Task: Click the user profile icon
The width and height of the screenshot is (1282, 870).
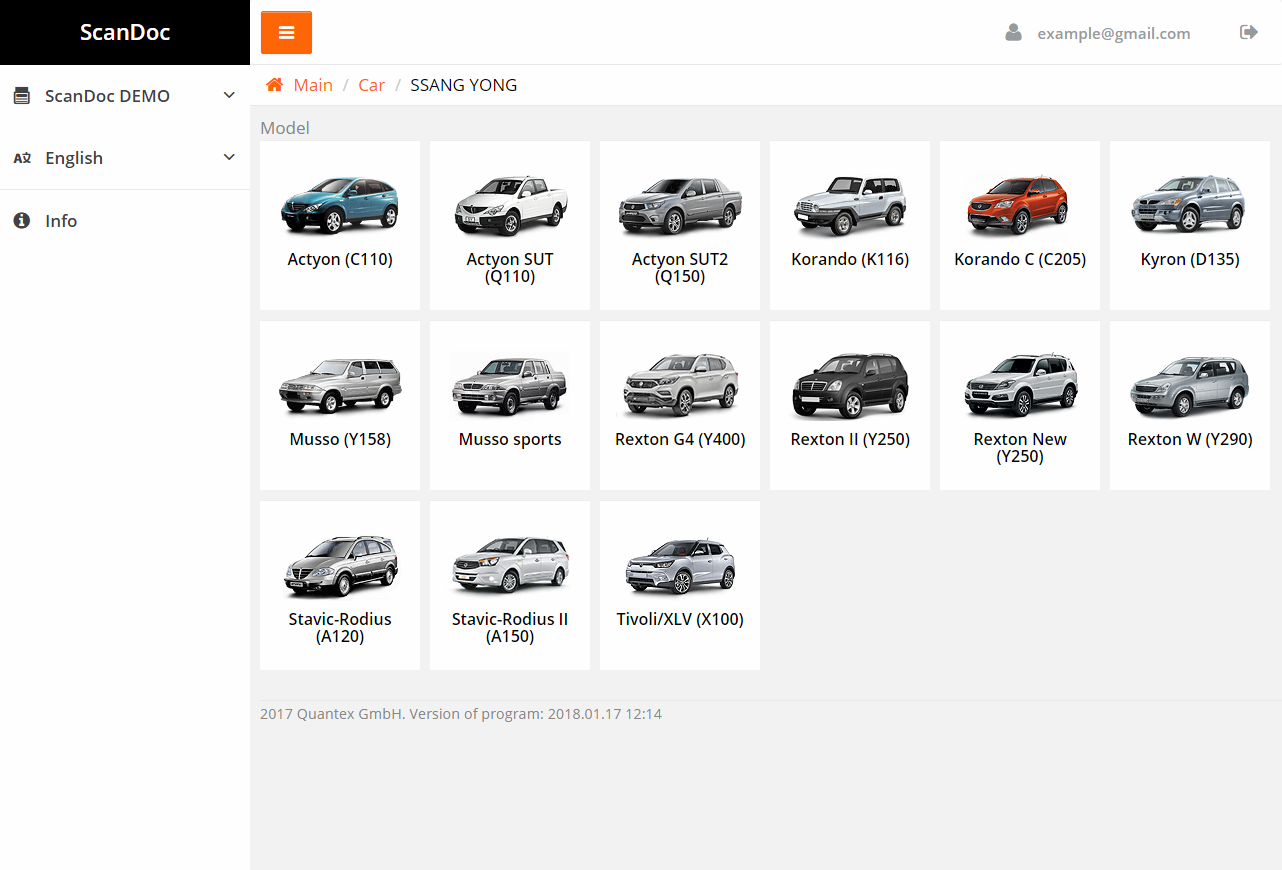Action: pos(1013,33)
